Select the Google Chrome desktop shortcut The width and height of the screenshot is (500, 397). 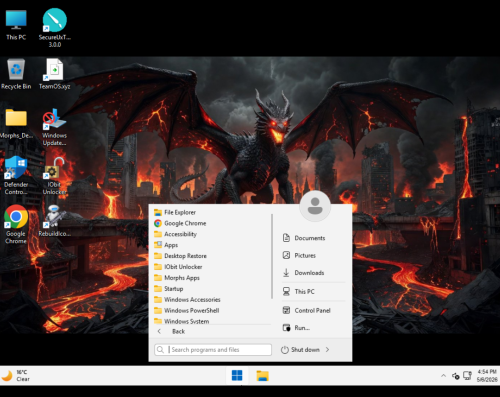(16, 224)
